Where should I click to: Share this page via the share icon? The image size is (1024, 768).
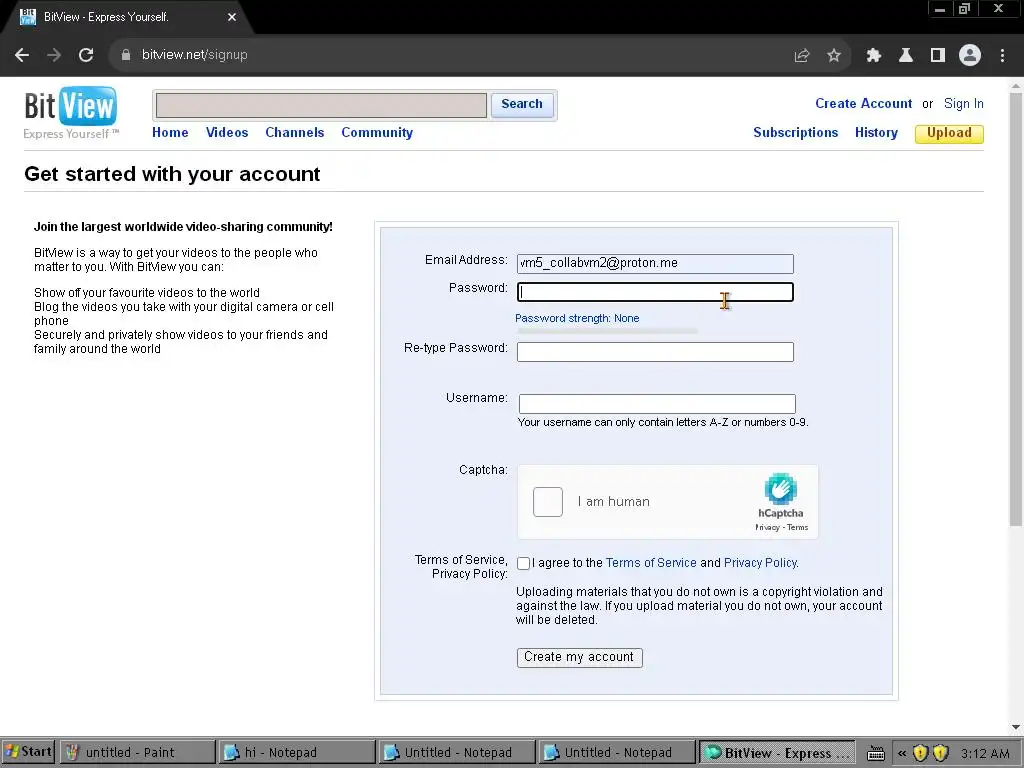click(801, 56)
